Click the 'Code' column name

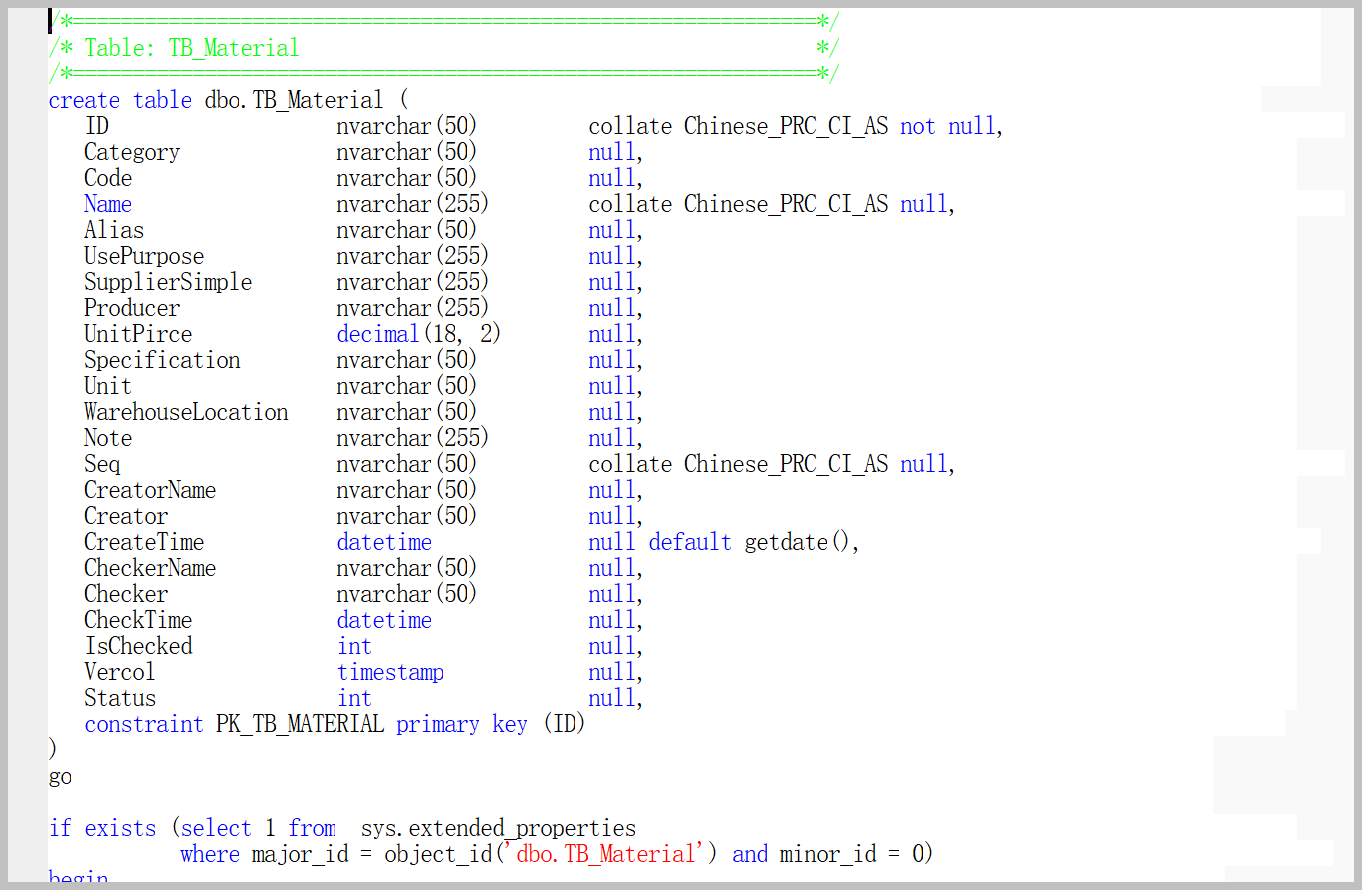pyautogui.click(x=108, y=178)
